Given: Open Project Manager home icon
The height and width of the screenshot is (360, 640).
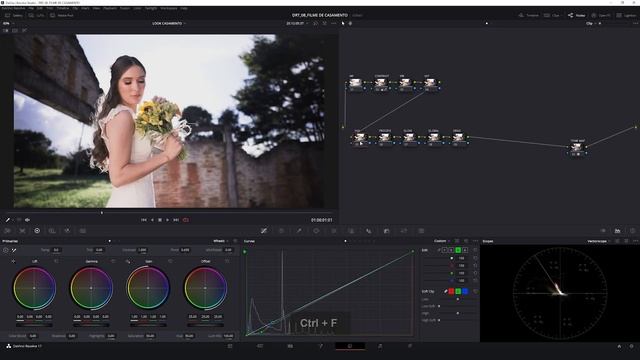Looking at the screenshot, I should tap(619, 346).
